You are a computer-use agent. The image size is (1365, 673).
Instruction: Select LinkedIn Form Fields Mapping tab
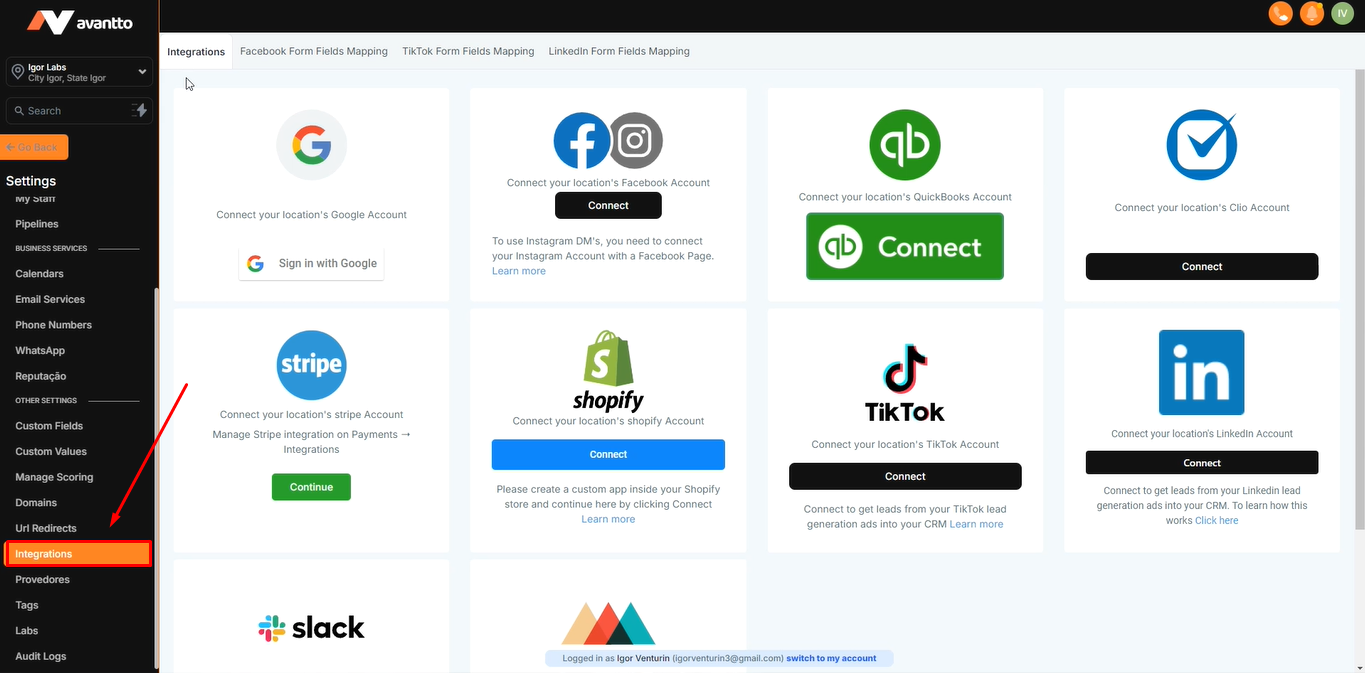(x=619, y=51)
